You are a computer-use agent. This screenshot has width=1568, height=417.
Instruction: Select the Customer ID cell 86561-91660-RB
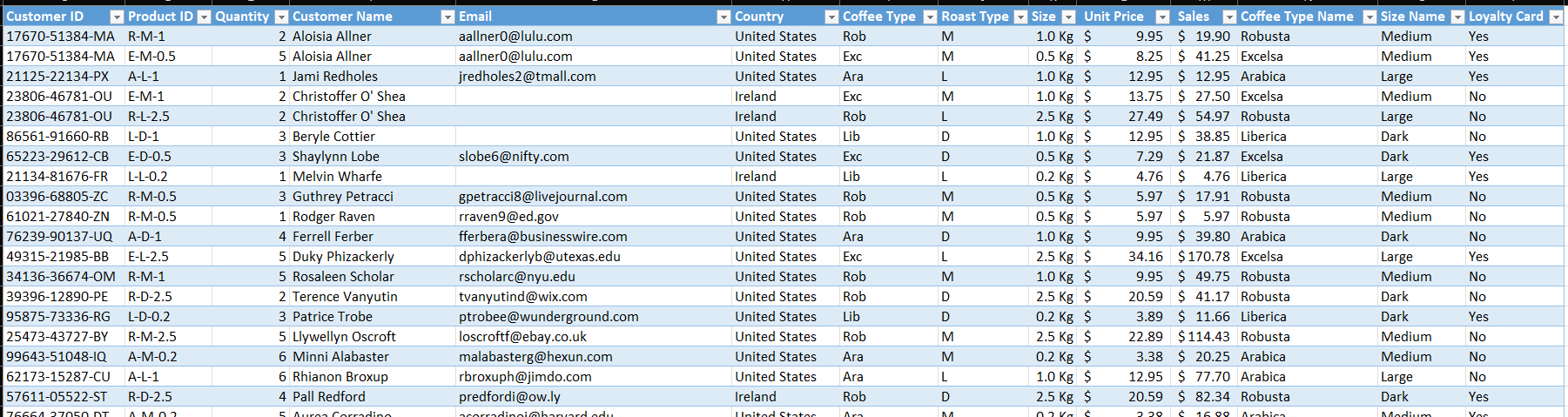64,137
